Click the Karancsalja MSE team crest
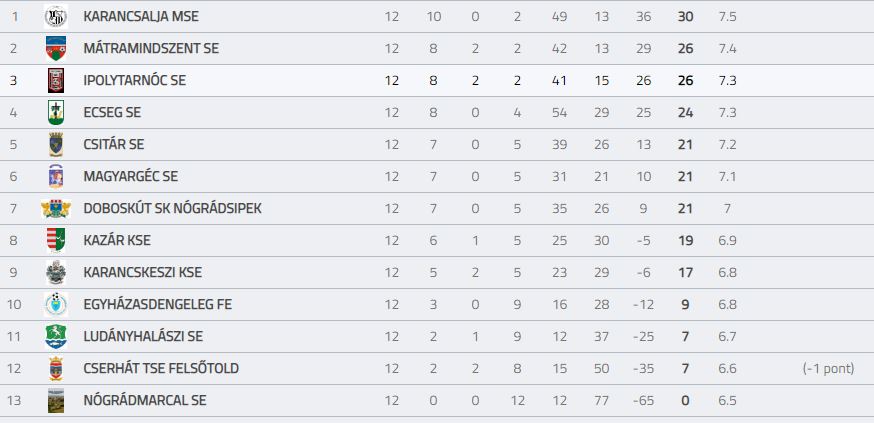 (x=56, y=17)
